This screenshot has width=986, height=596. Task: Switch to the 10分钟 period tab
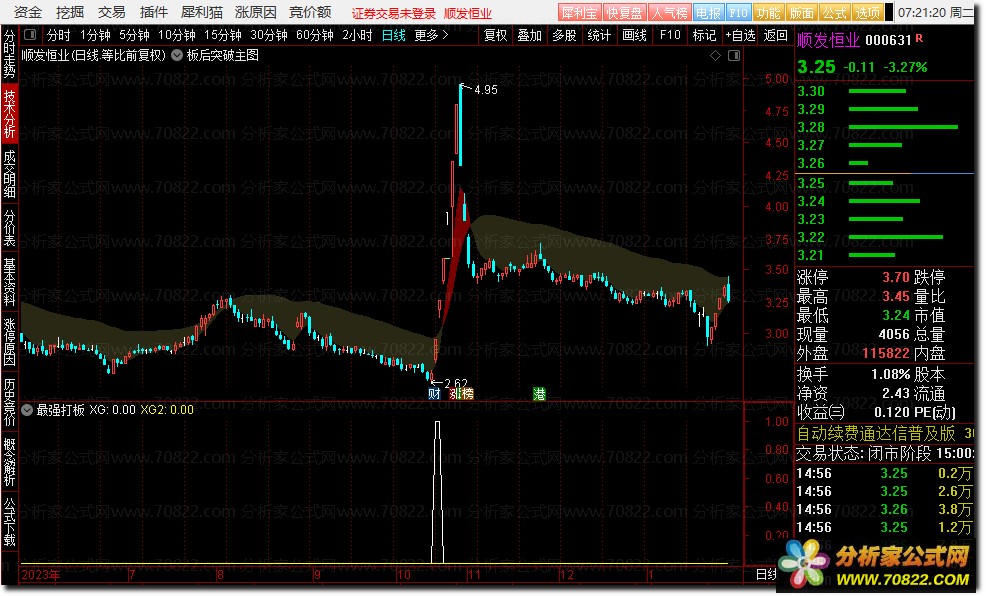pos(177,35)
